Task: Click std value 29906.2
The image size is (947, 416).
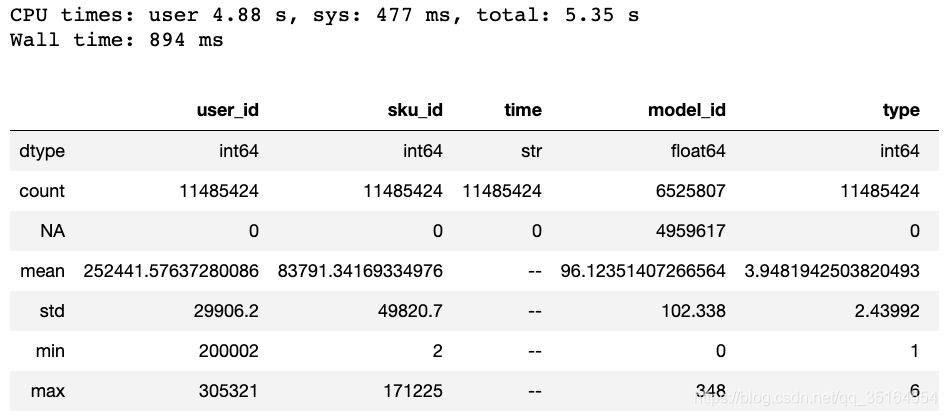Action: [x=225, y=311]
